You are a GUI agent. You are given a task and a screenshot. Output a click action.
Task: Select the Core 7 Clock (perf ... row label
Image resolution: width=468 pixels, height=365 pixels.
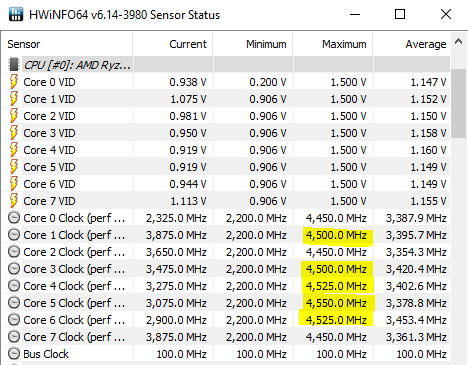74,337
